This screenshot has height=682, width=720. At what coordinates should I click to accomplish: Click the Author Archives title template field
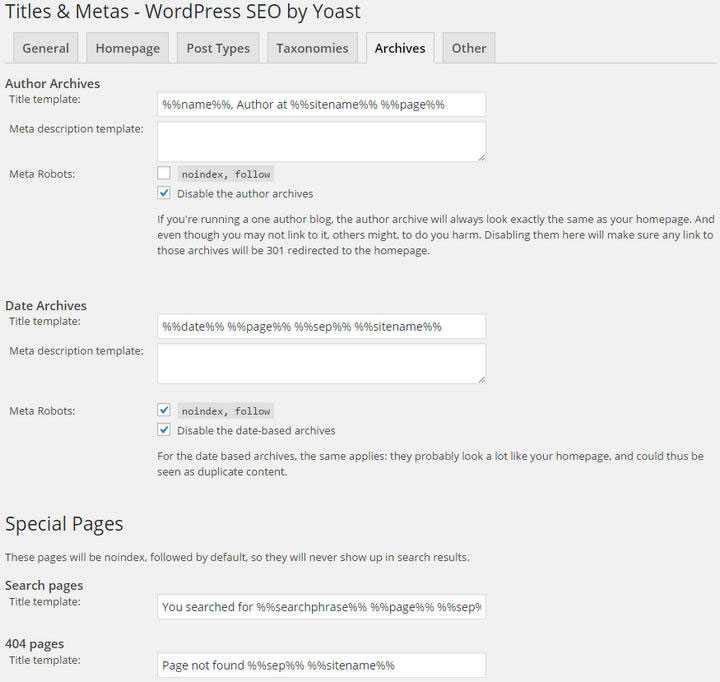(321, 104)
